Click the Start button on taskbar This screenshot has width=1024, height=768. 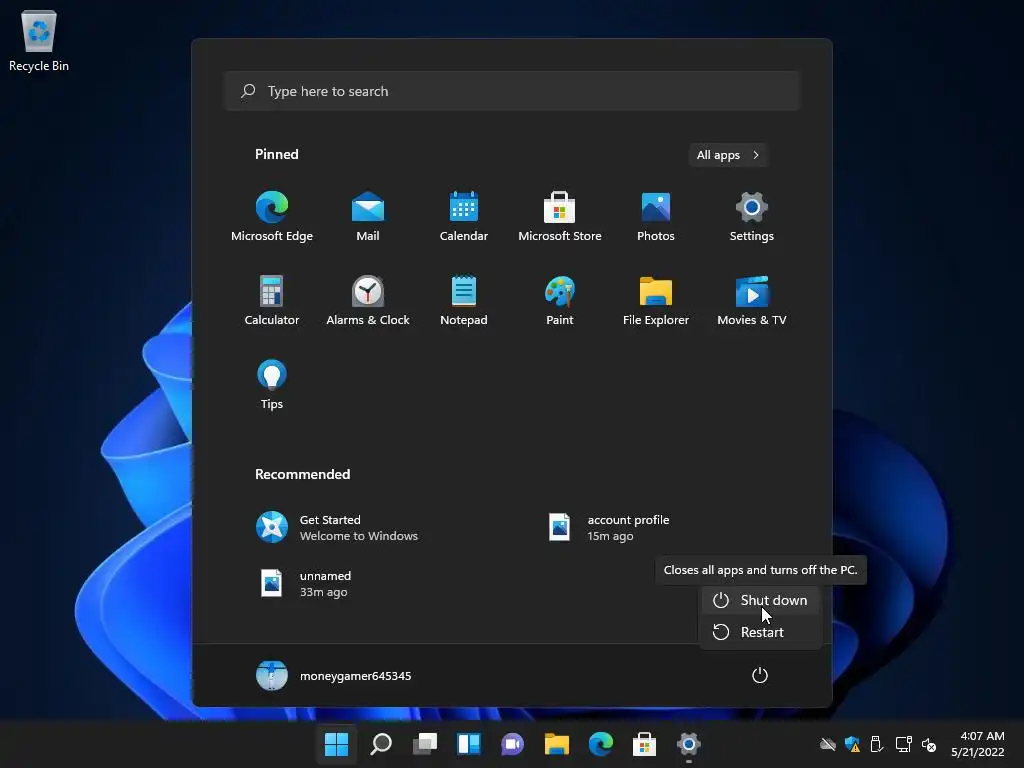coord(336,744)
